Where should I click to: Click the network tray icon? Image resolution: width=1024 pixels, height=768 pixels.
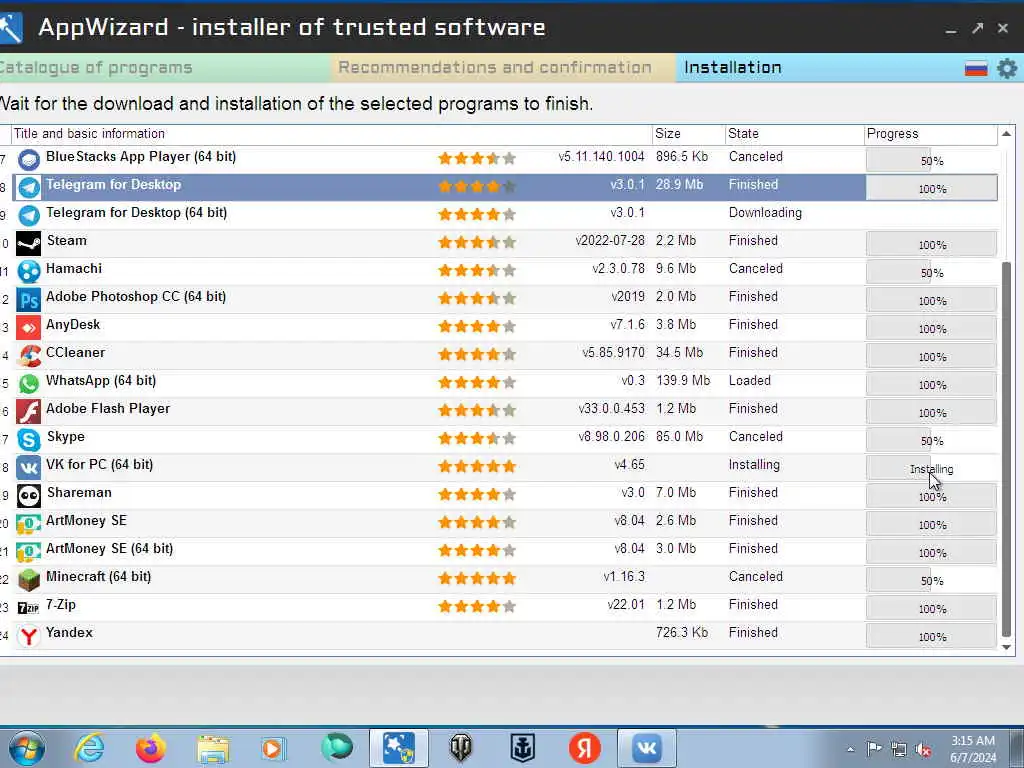(899, 749)
